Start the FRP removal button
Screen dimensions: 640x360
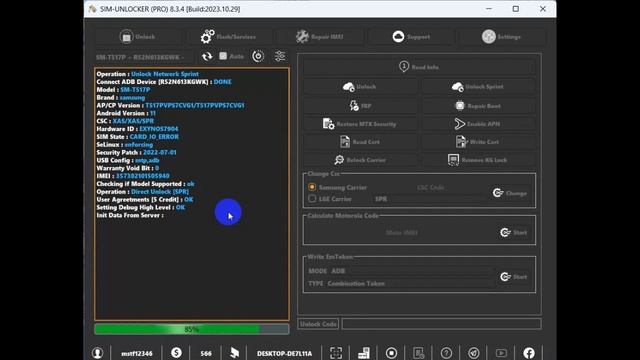click(x=360, y=106)
